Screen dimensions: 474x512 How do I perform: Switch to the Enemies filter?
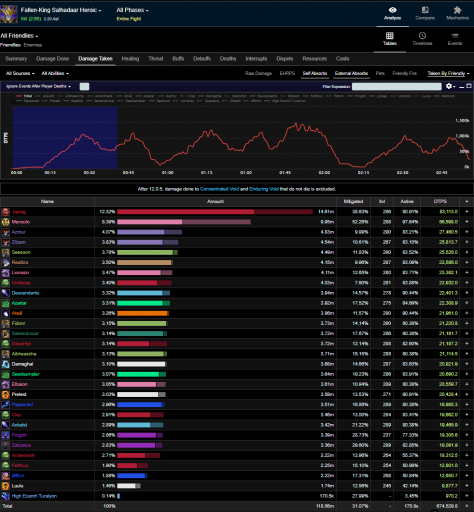(33, 45)
